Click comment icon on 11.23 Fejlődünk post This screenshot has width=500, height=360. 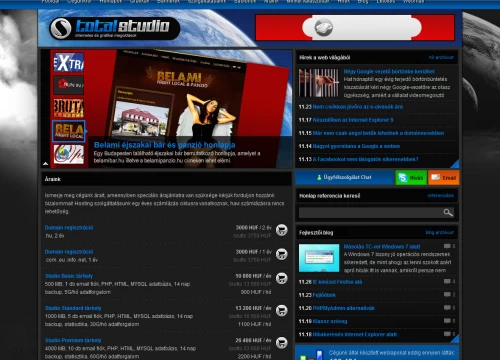(447, 294)
